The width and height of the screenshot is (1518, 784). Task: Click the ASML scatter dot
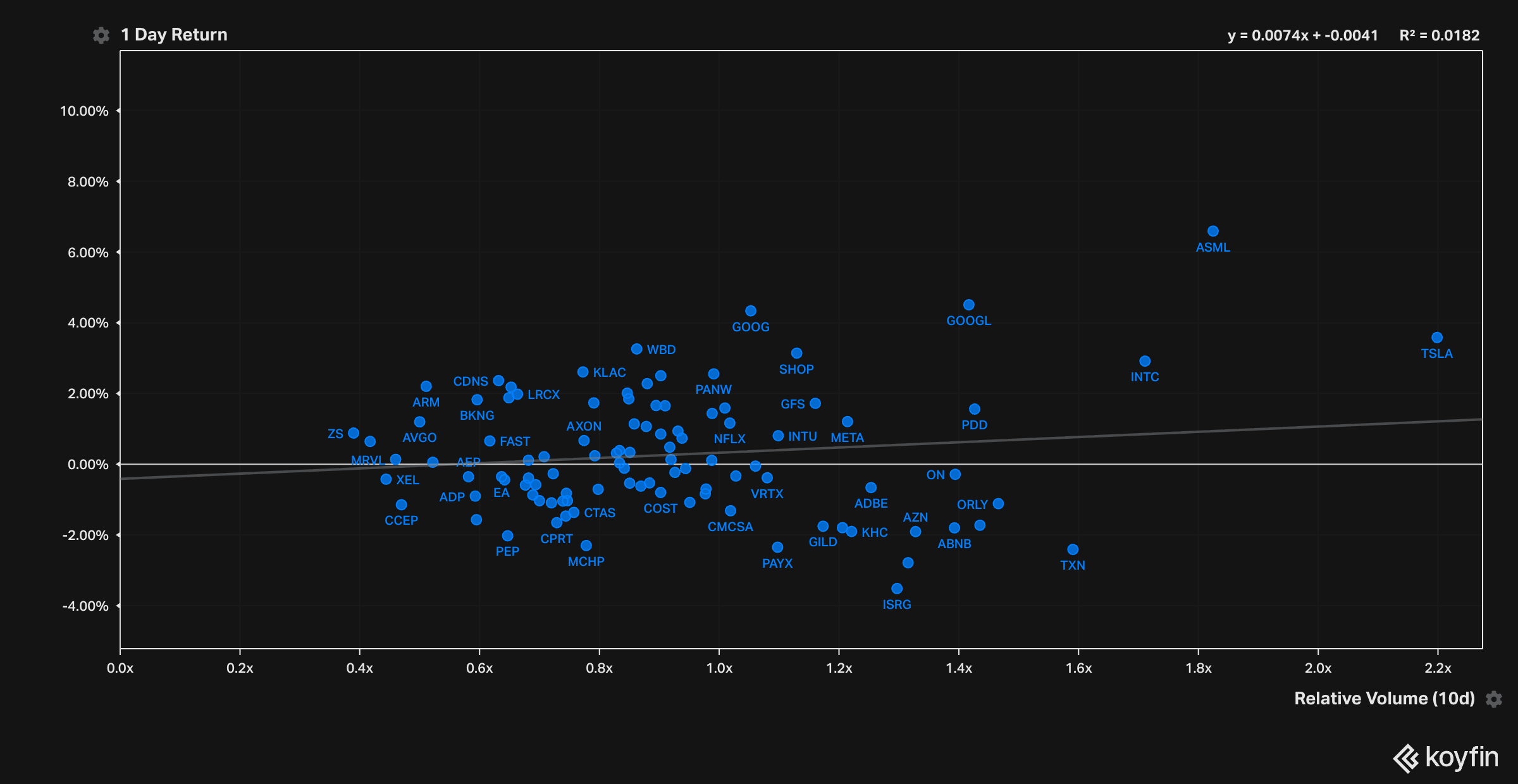(x=1213, y=231)
